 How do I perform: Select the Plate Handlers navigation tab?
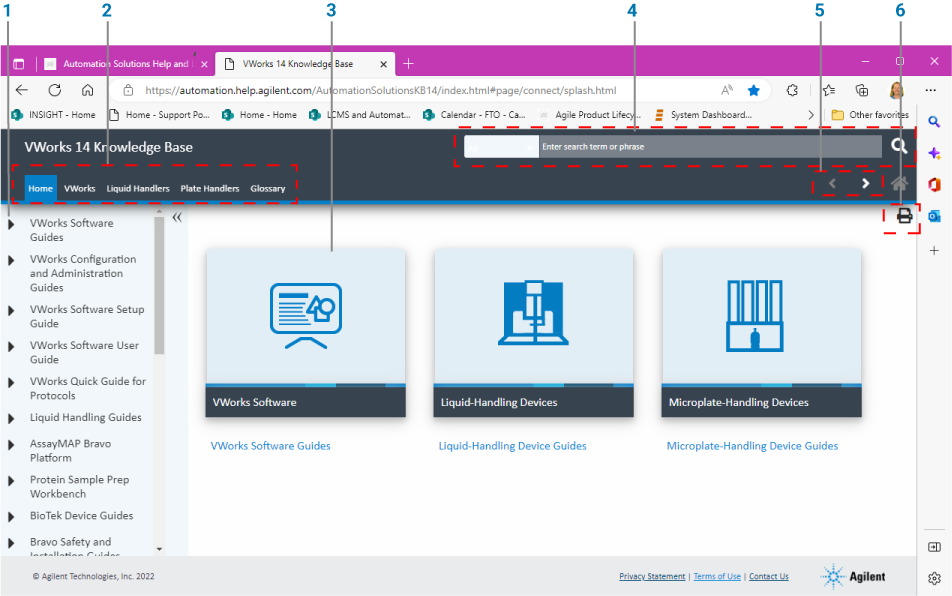pyautogui.click(x=209, y=188)
